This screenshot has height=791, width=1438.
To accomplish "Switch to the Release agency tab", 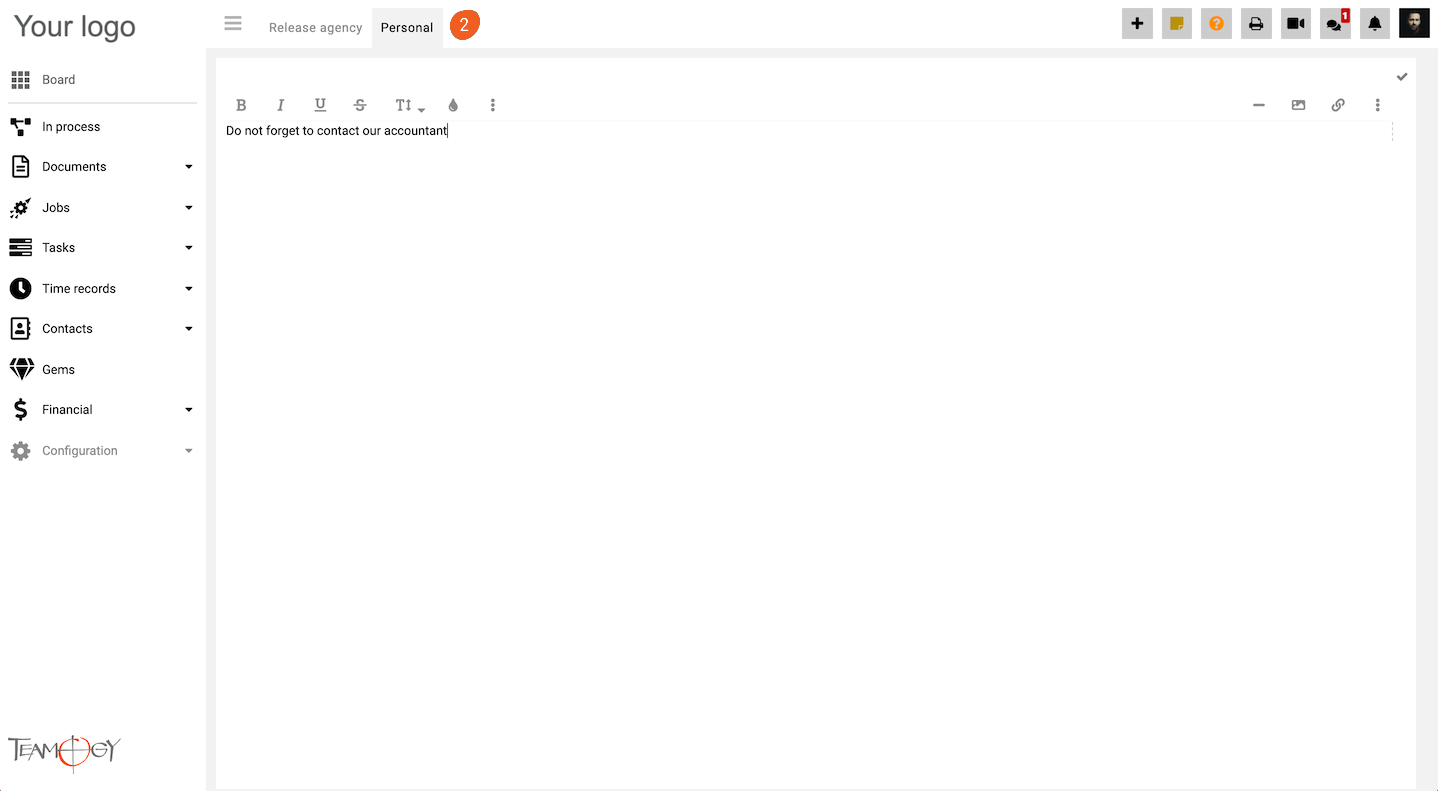I will point(315,28).
